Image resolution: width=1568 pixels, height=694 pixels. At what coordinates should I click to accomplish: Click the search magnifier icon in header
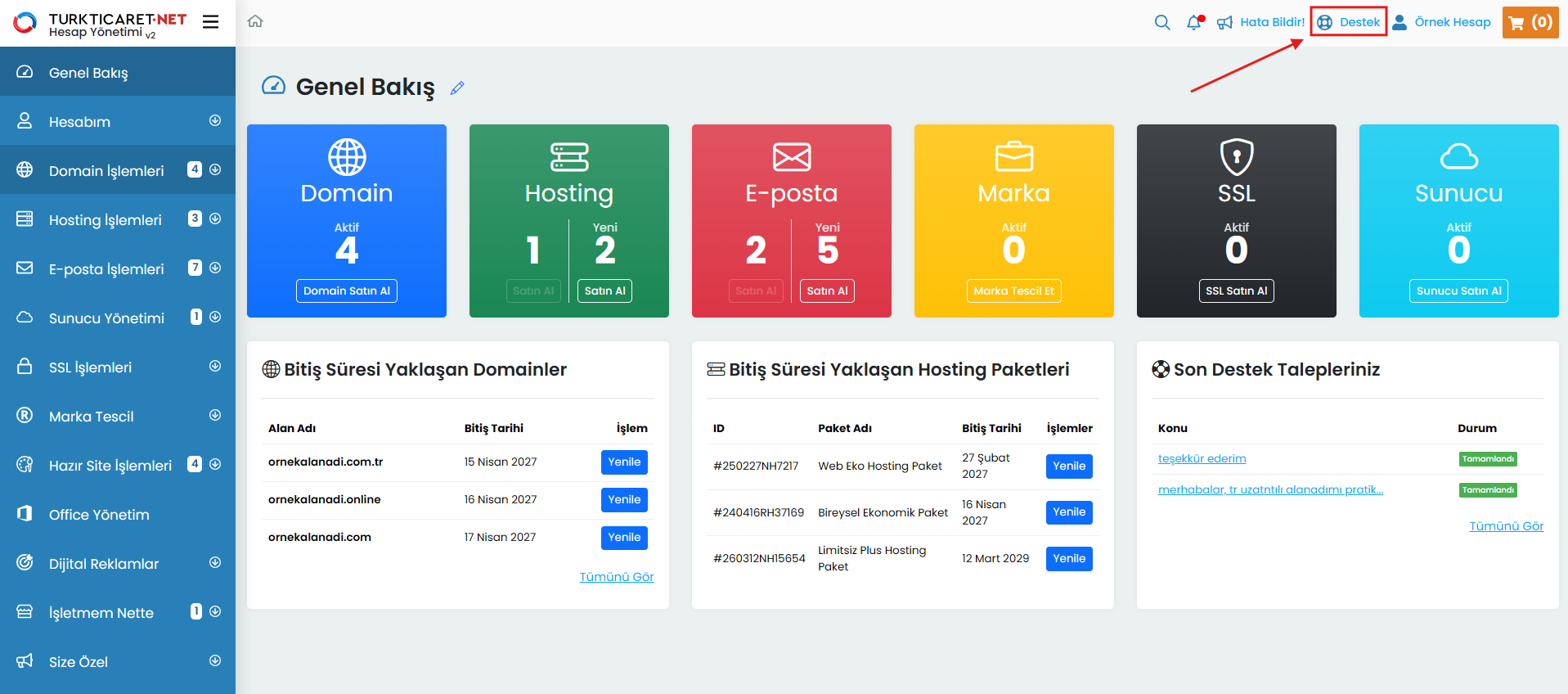(x=1161, y=23)
